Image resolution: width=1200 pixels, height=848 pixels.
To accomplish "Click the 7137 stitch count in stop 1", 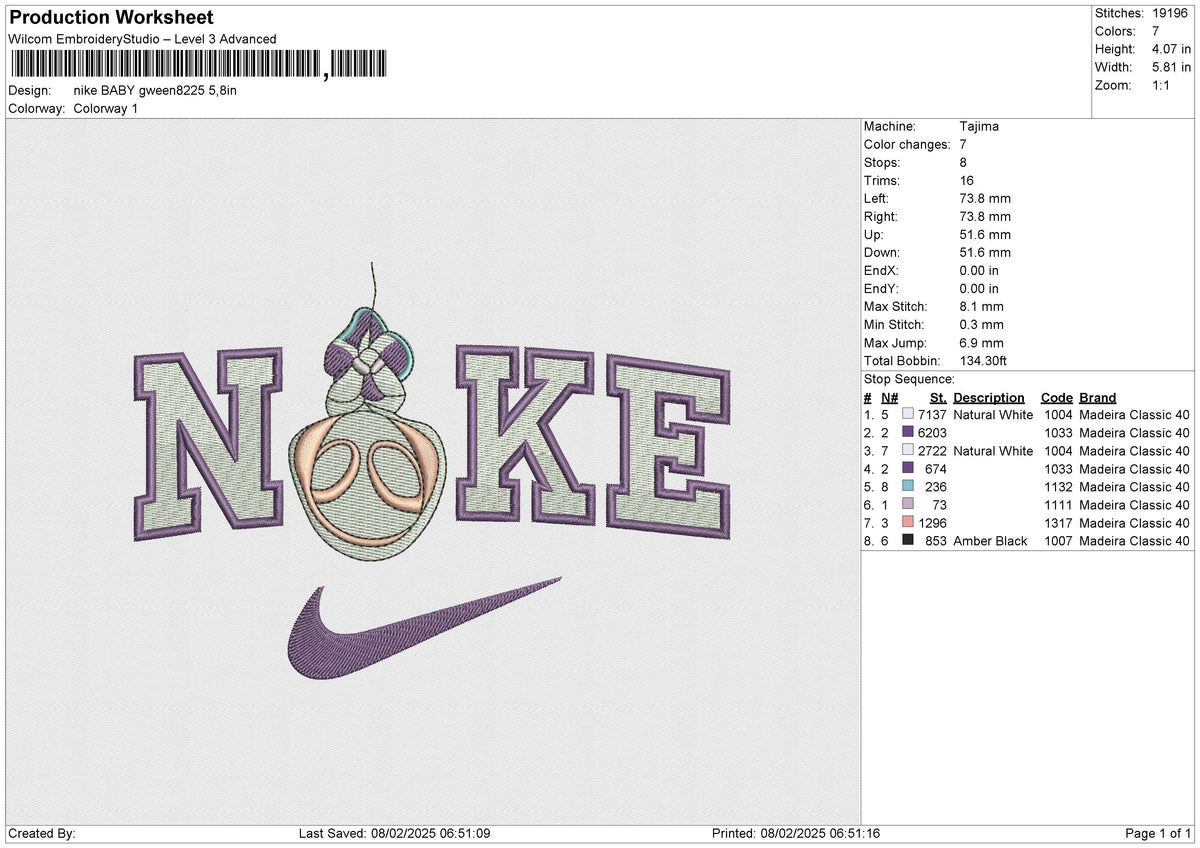I will coord(932,415).
